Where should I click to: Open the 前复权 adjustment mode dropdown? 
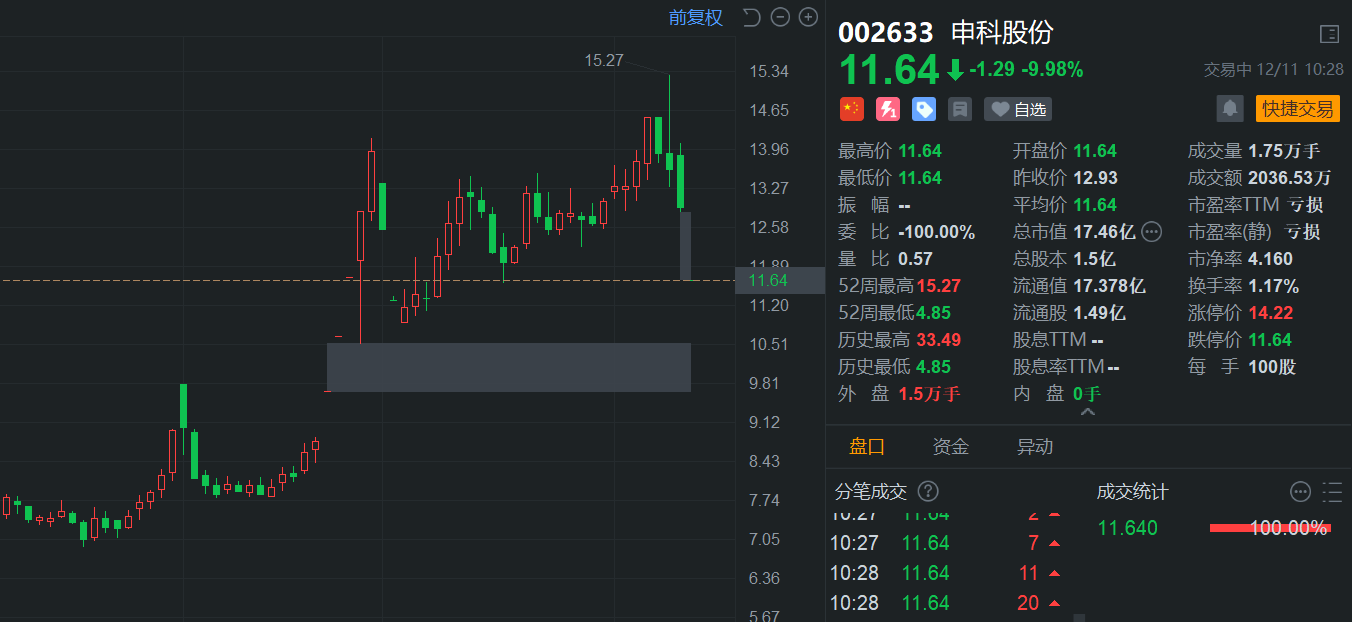point(695,17)
